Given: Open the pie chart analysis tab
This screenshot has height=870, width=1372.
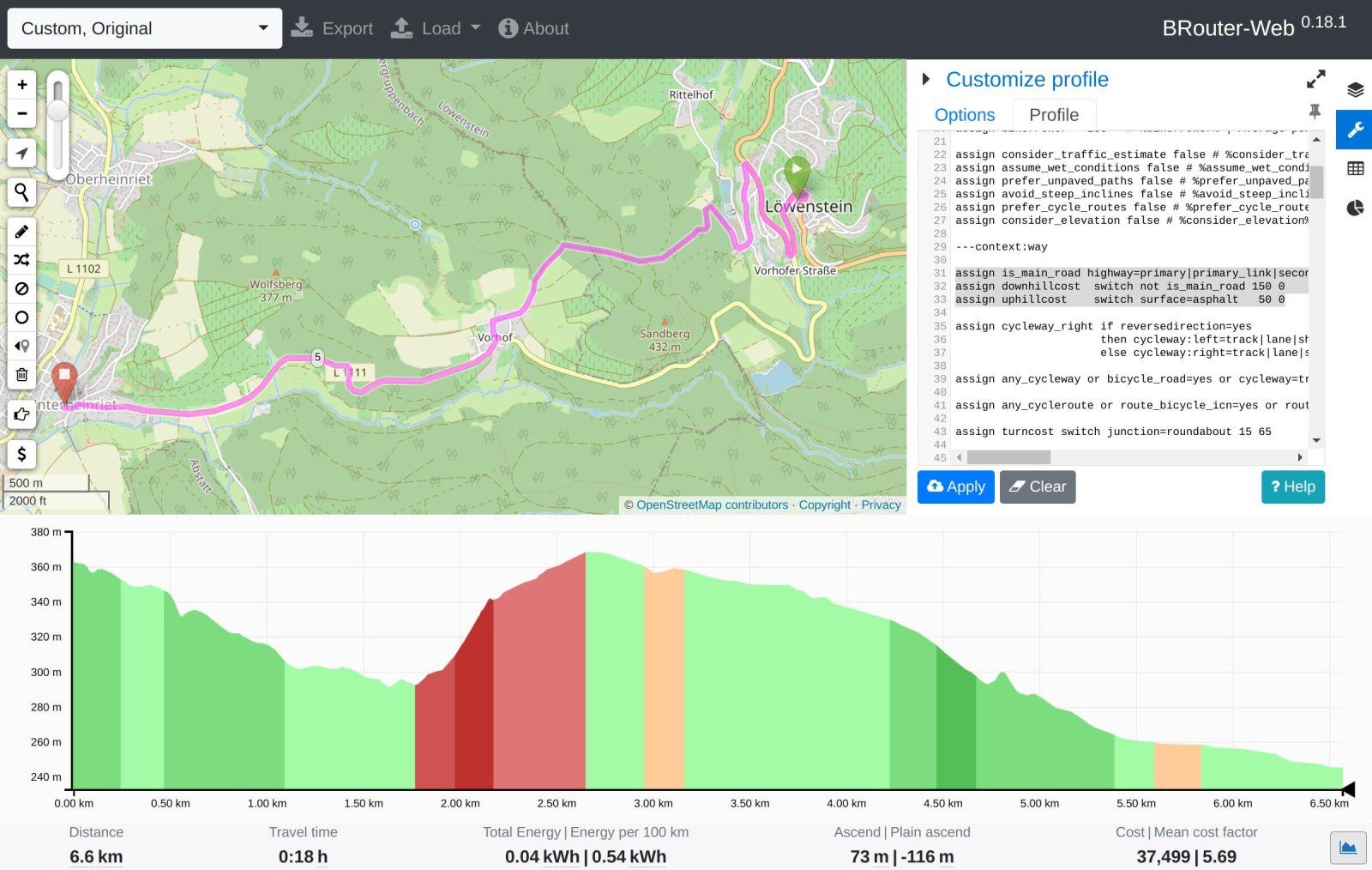Looking at the screenshot, I should pyautogui.click(x=1355, y=208).
